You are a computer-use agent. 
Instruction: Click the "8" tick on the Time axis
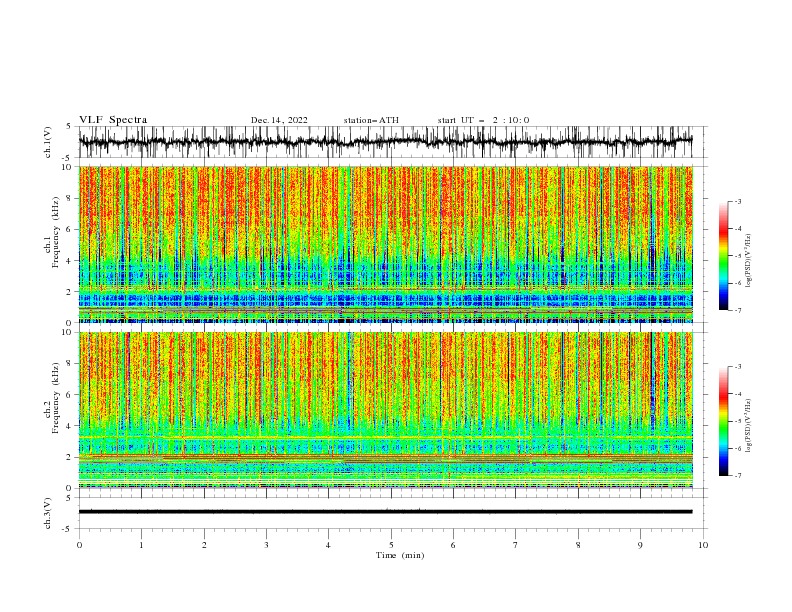pyautogui.click(x=578, y=545)
